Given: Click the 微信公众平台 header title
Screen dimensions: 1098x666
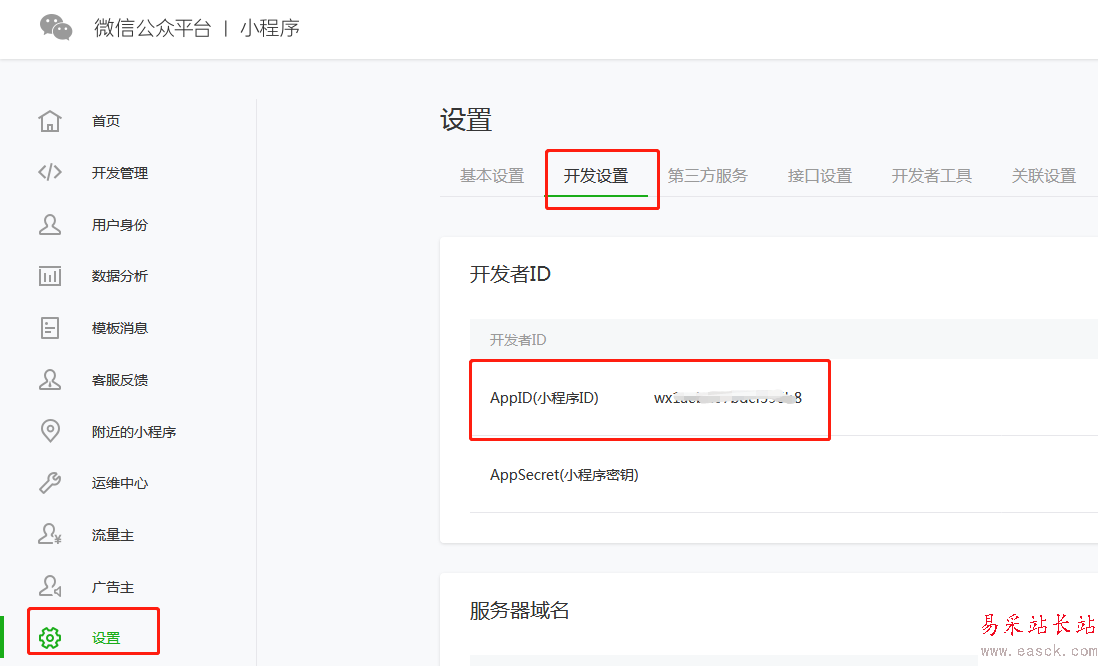Looking at the screenshot, I should [153, 28].
